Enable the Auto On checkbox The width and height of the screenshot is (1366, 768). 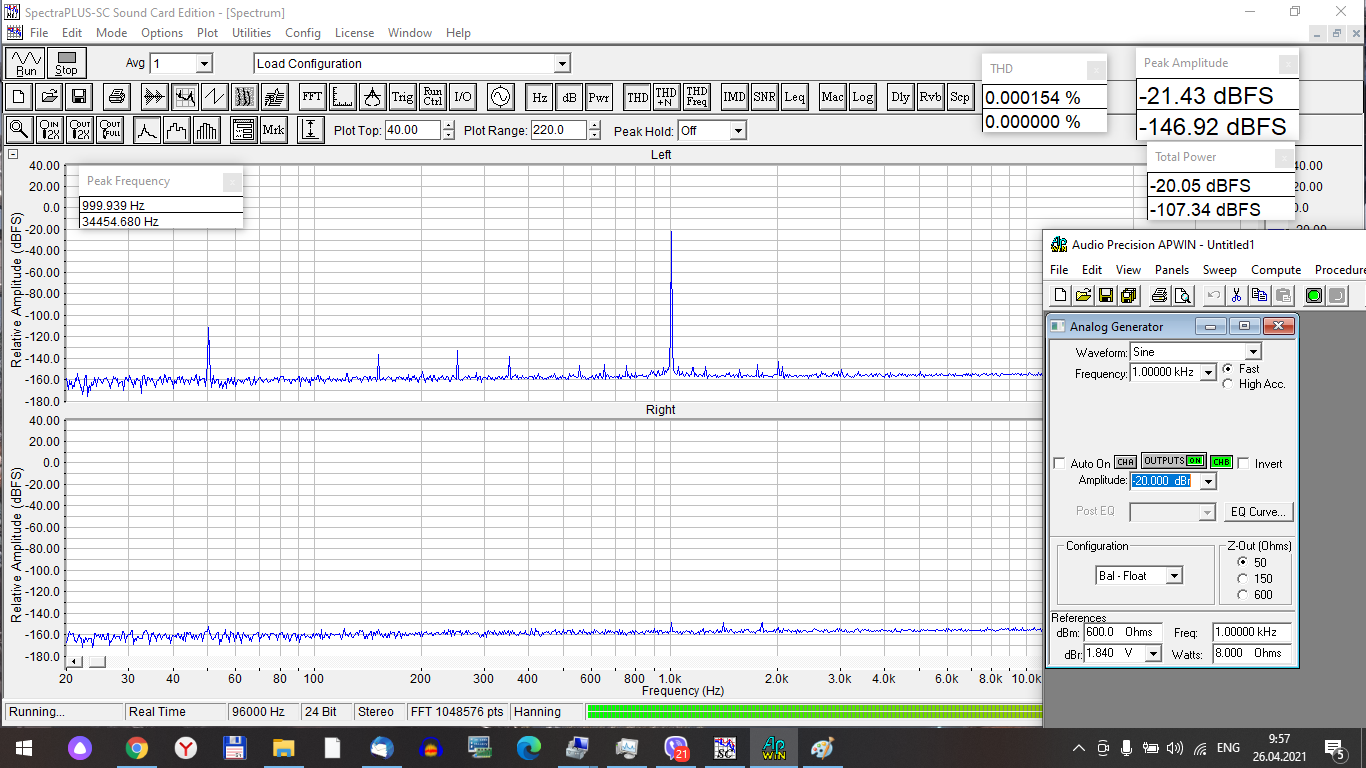1060,464
